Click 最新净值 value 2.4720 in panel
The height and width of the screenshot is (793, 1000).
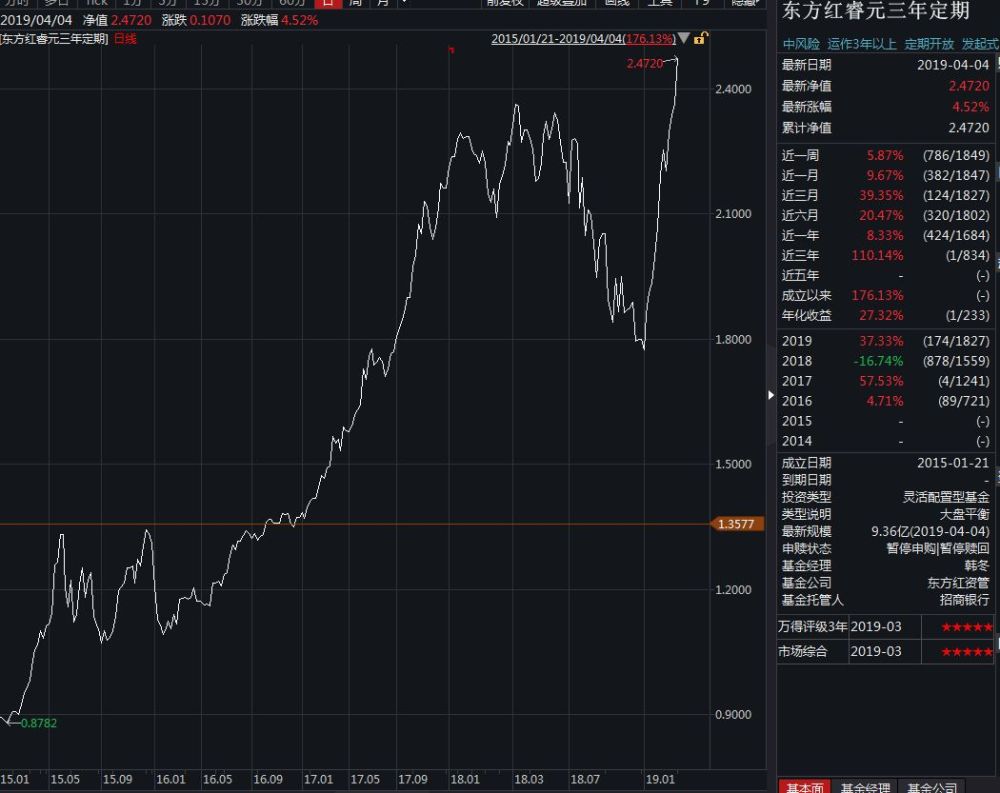pyautogui.click(x=969, y=86)
